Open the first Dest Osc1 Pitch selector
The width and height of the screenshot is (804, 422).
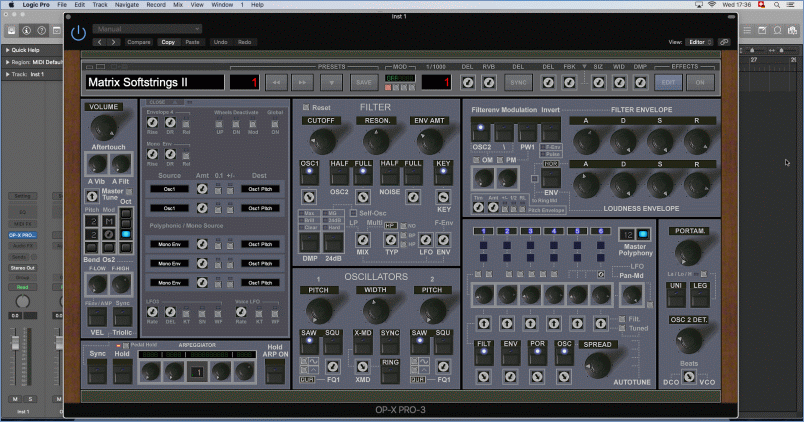[260, 189]
